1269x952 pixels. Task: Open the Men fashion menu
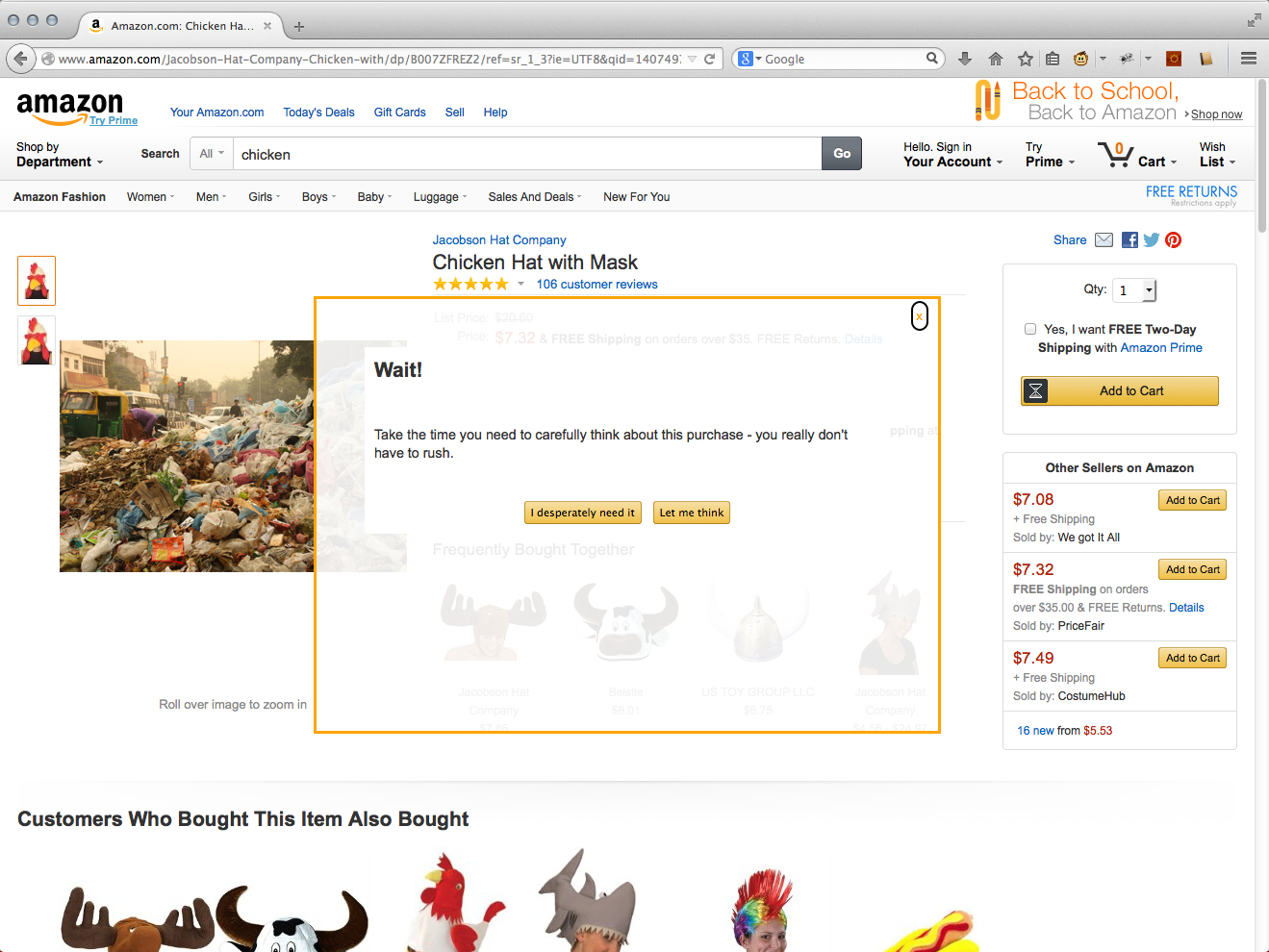tap(211, 197)
